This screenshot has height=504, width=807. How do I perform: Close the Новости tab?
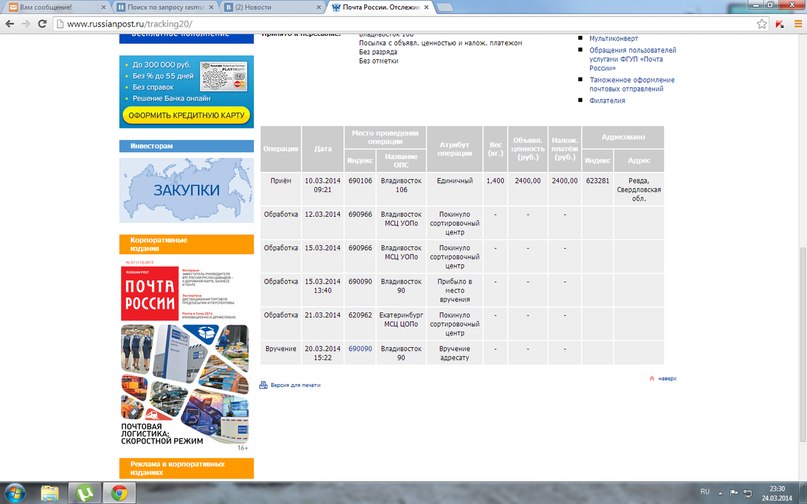click(x=319, y=7)
